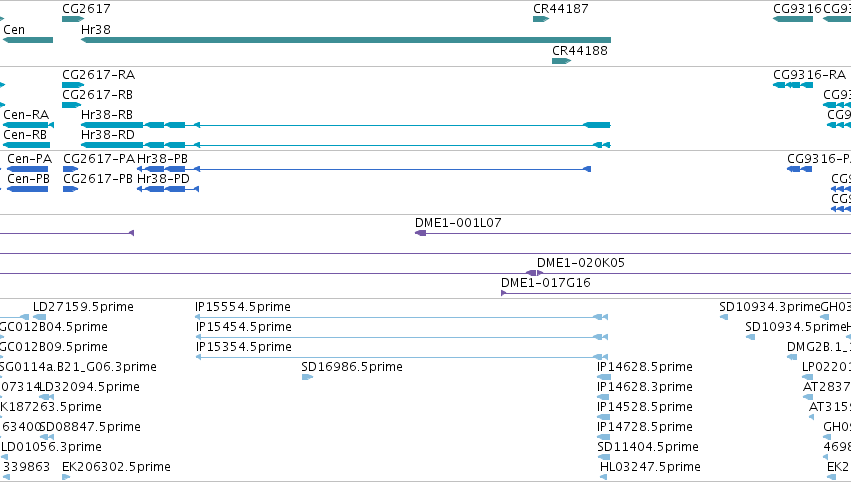
Task: Select the IP15354.5prime EST label
Action: pos(244,347)
